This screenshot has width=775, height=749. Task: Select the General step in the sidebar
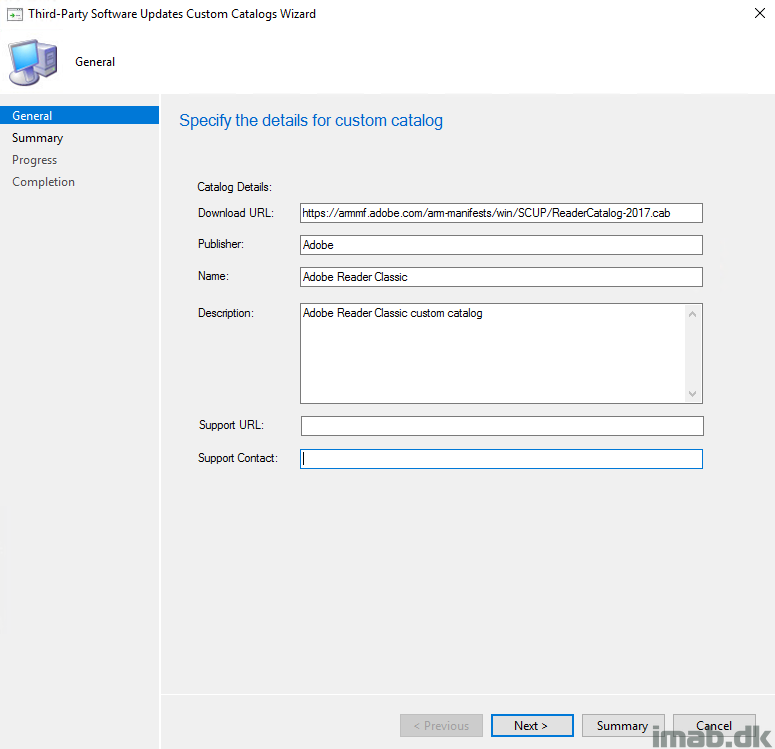80,115
